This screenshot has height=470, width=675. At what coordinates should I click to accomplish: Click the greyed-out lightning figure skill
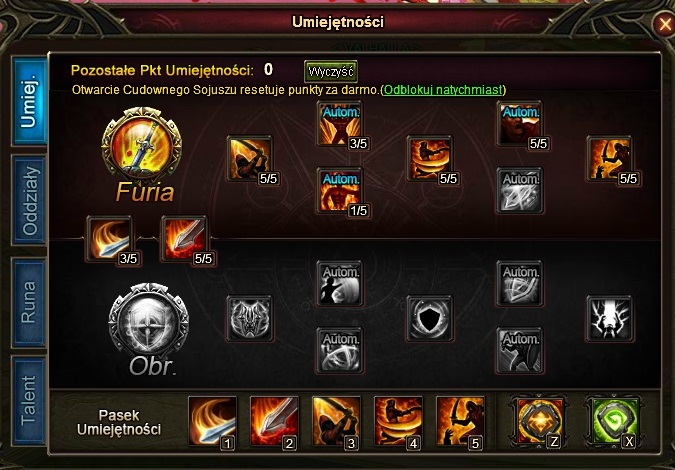(610, 318)
